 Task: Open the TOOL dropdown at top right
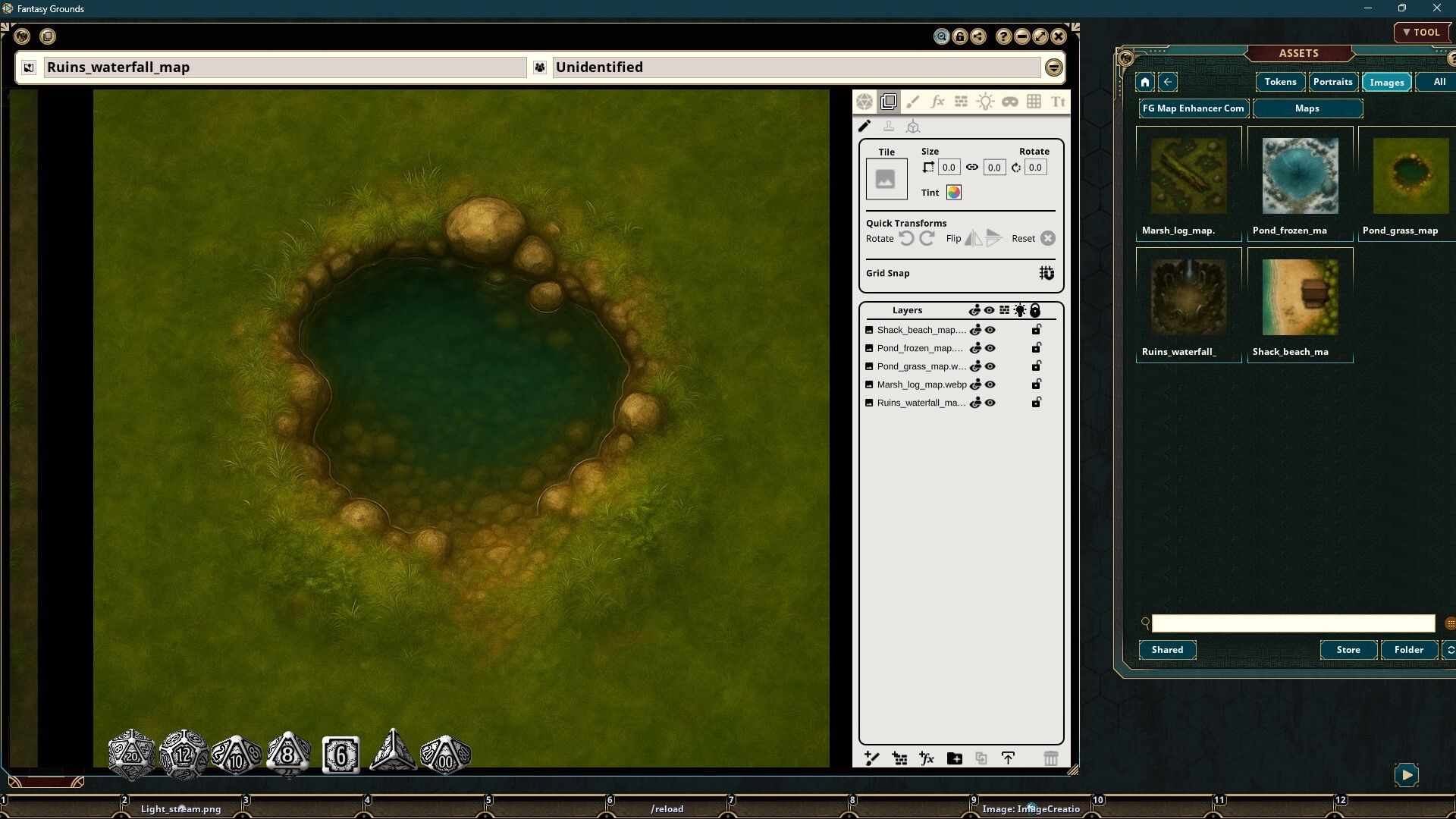point(1422,32)
